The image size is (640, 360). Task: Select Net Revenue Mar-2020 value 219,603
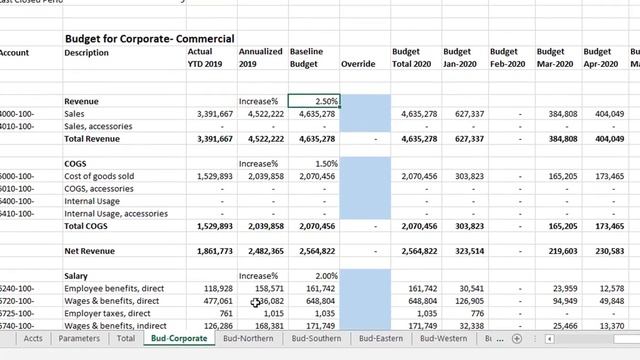563,251
